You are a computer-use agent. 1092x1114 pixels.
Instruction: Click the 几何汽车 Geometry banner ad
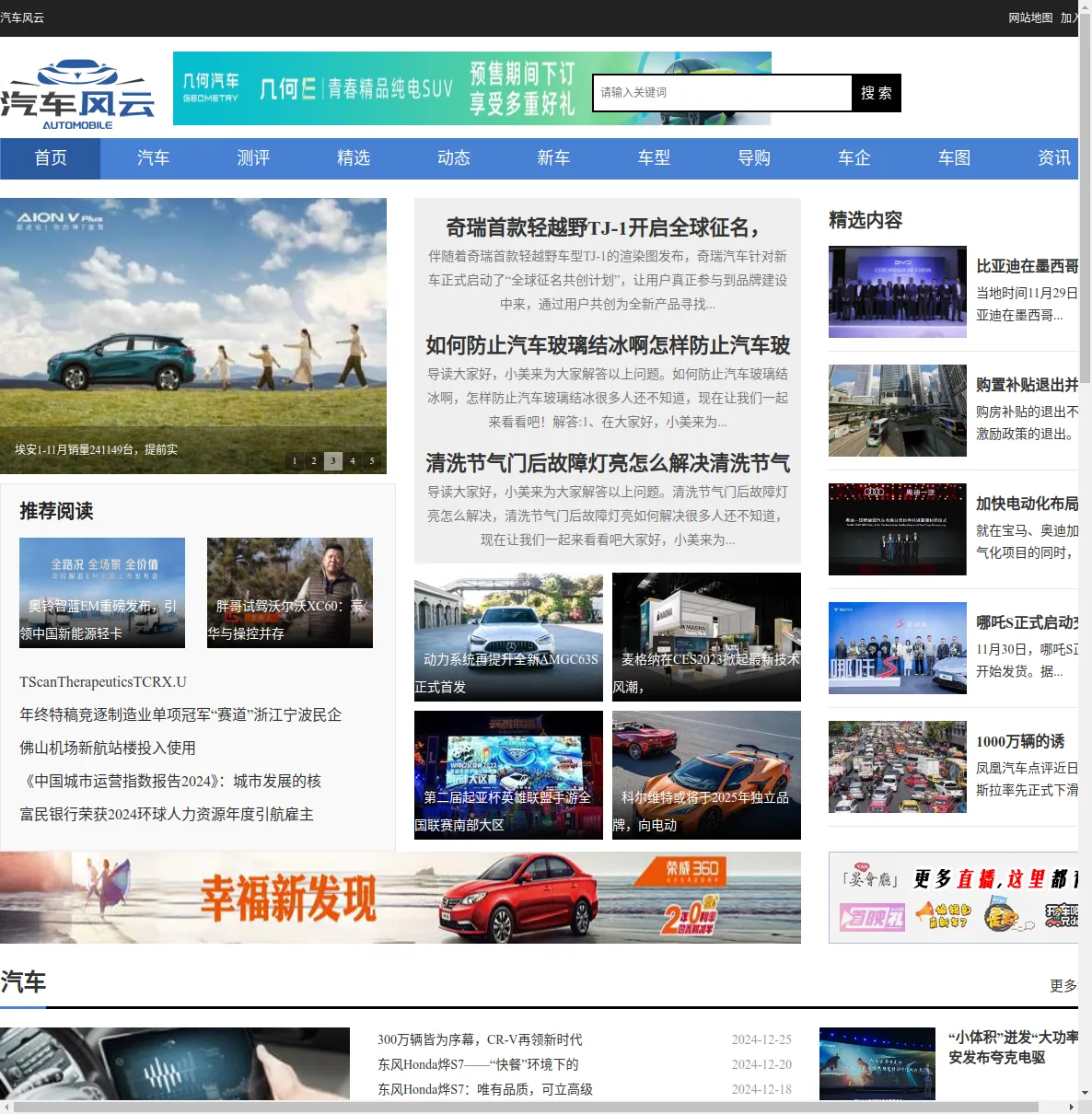[380, 88]
